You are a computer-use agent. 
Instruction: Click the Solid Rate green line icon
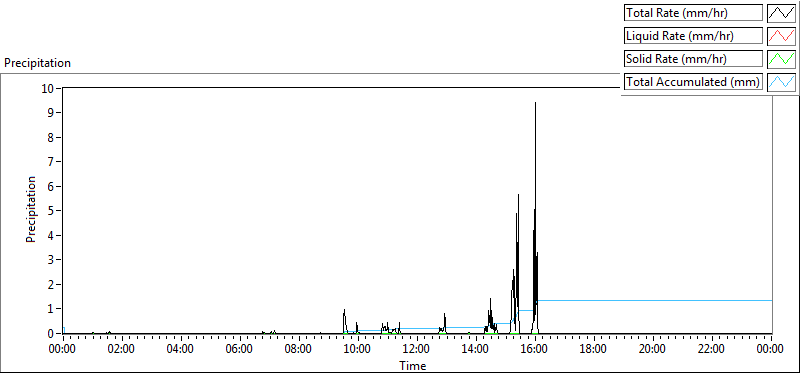coord(782,59)
